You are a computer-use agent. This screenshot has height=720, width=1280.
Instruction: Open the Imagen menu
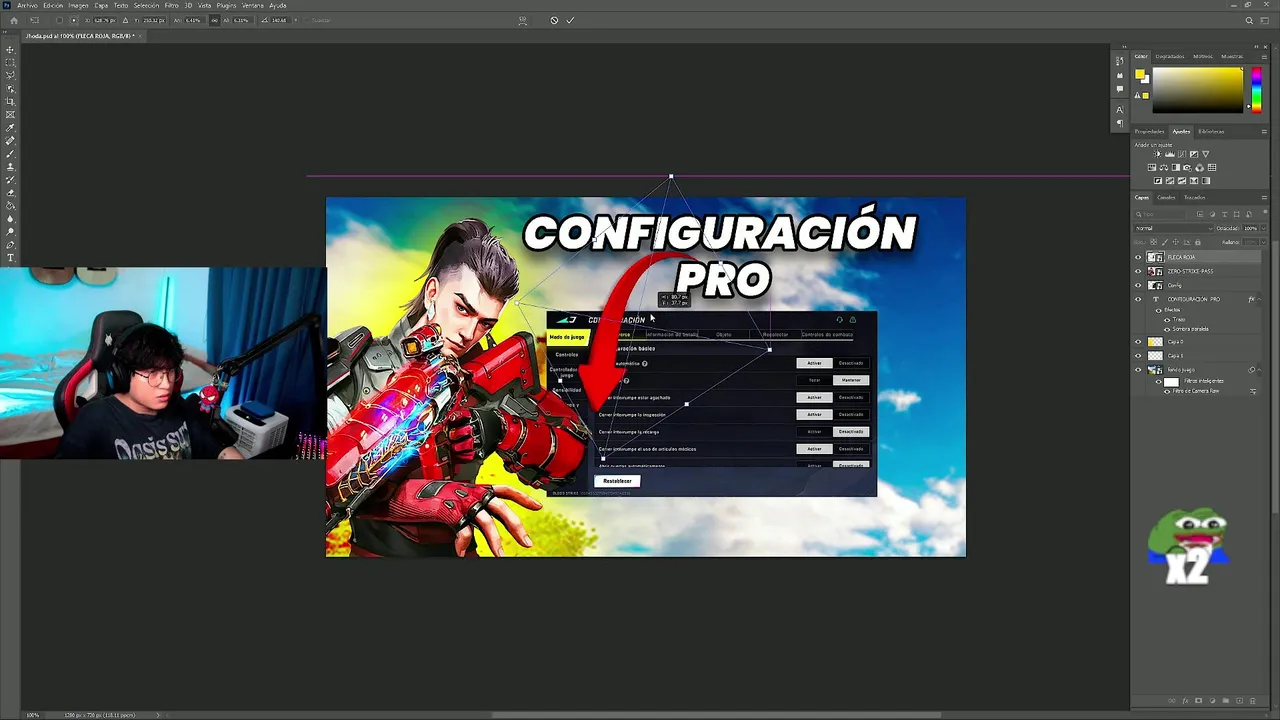(78, 5)
